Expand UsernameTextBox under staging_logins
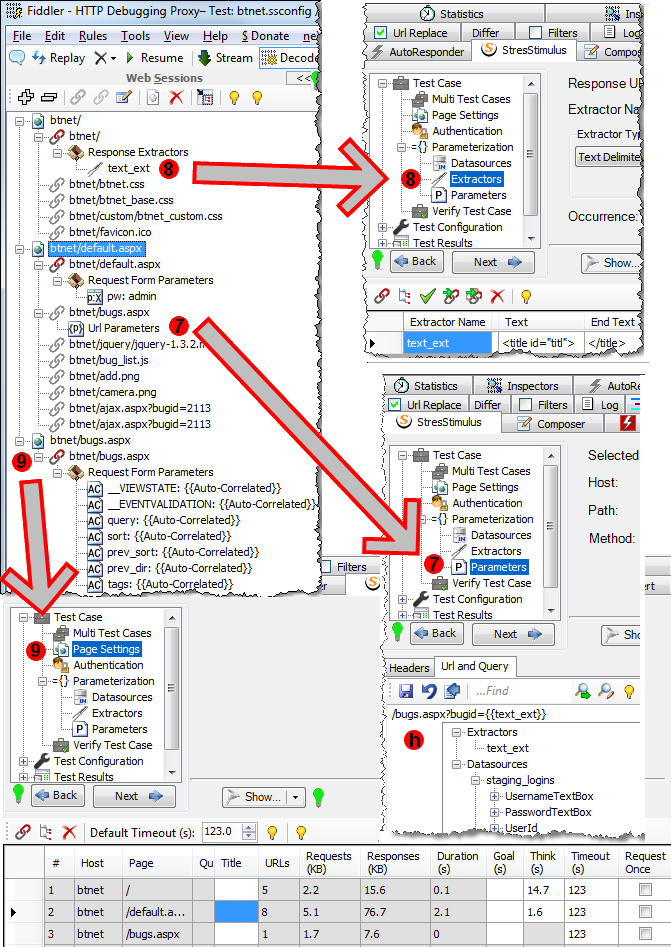This screenshot has height=947, width=671. [x=495, y=796]
